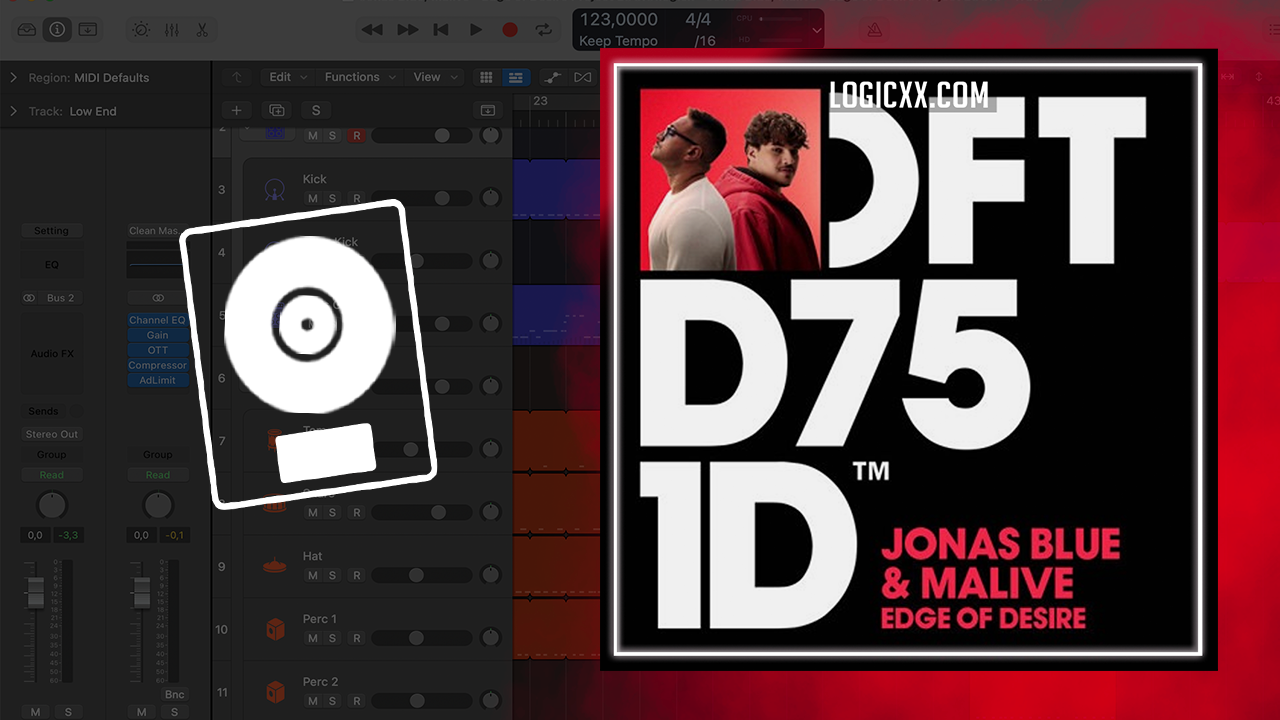
Task: Open the Mixer faders icon
Action: pos(172,30)
